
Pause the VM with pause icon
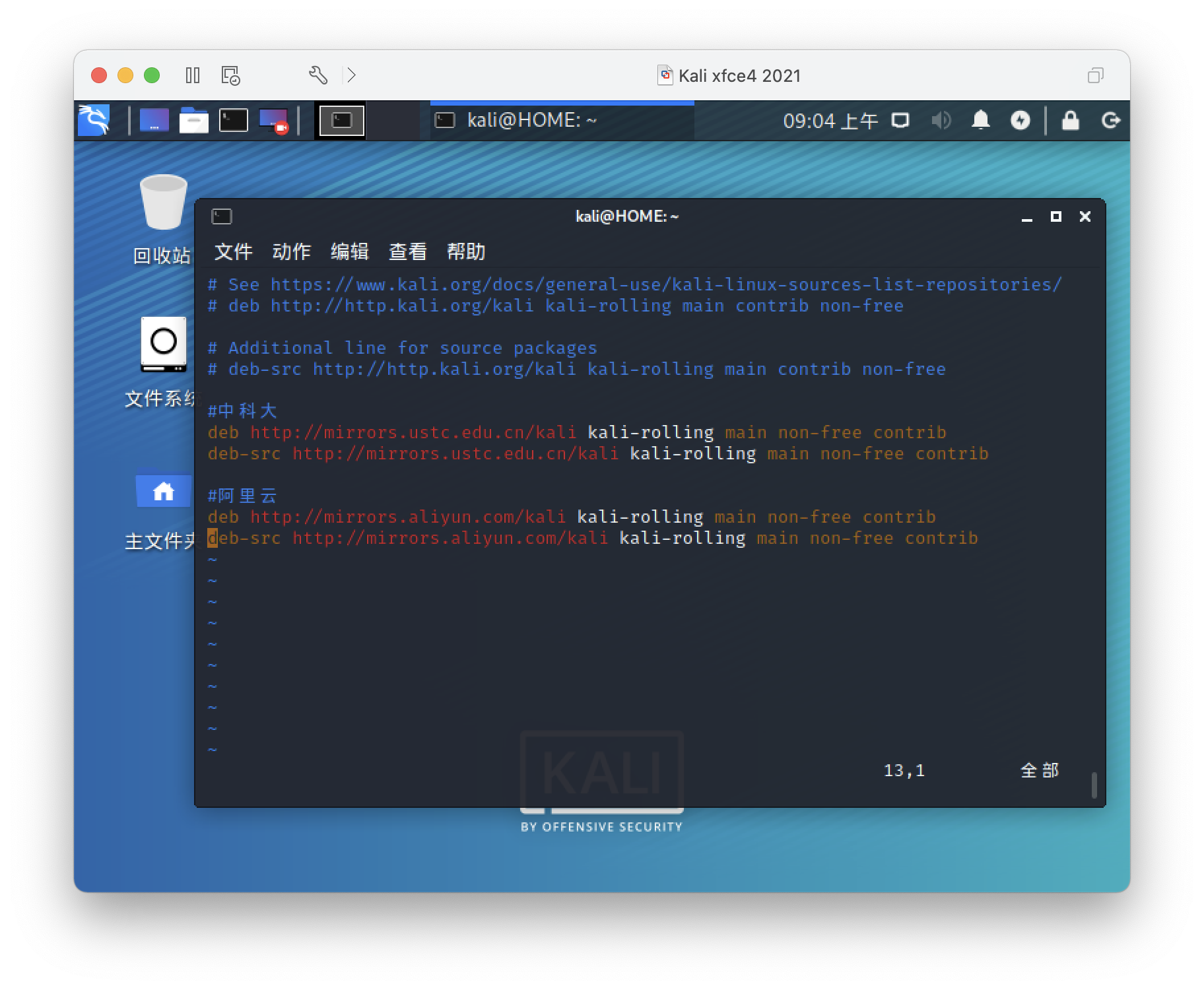193,75
